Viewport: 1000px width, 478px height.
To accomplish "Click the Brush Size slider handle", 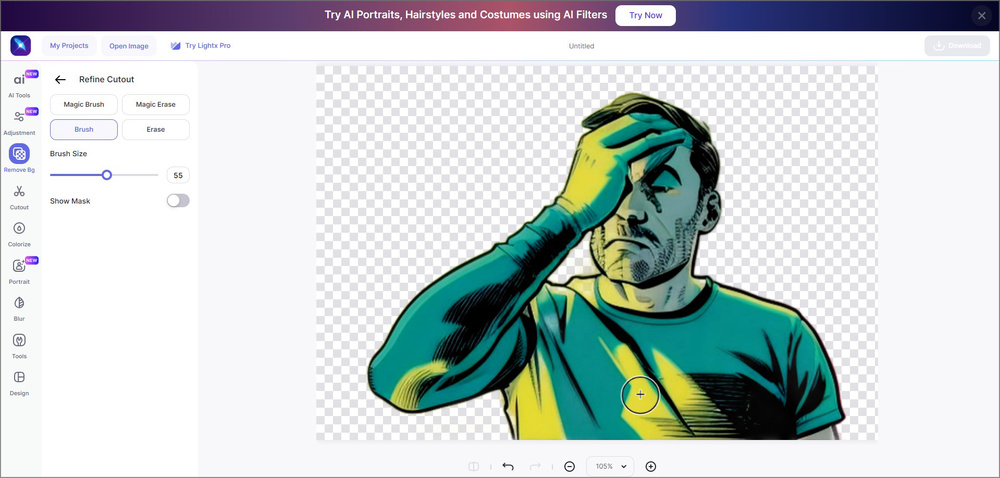I will (107, 175).
